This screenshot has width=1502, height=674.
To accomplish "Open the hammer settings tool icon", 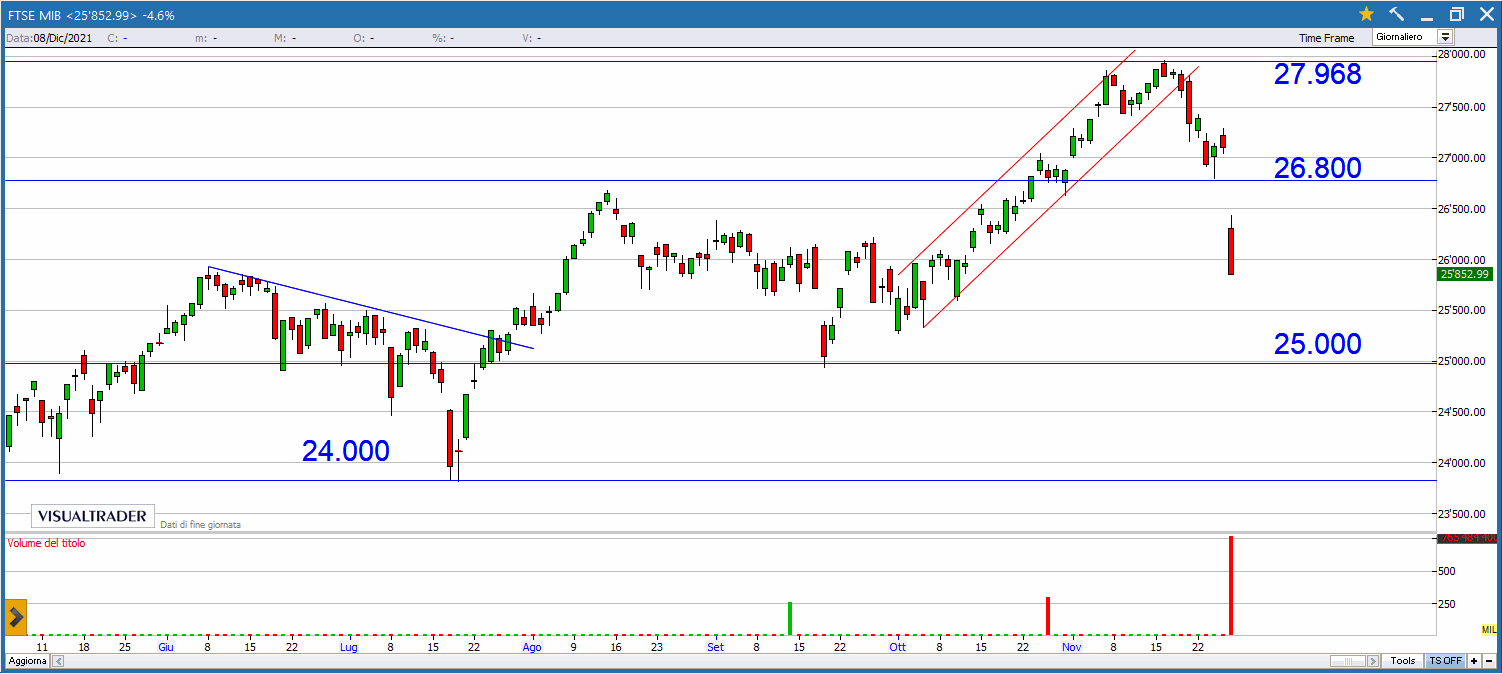I will pyautogui.click(x=1397, y=14).
